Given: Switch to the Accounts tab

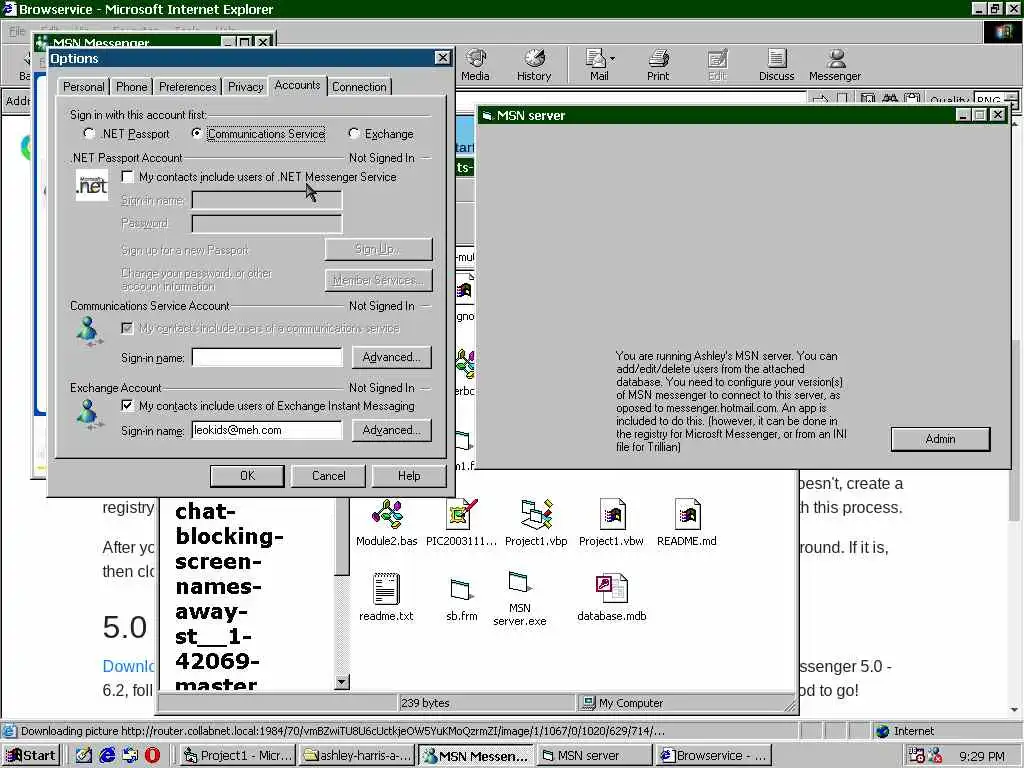Looking at the screenshot, I should (x=297, y=86).
